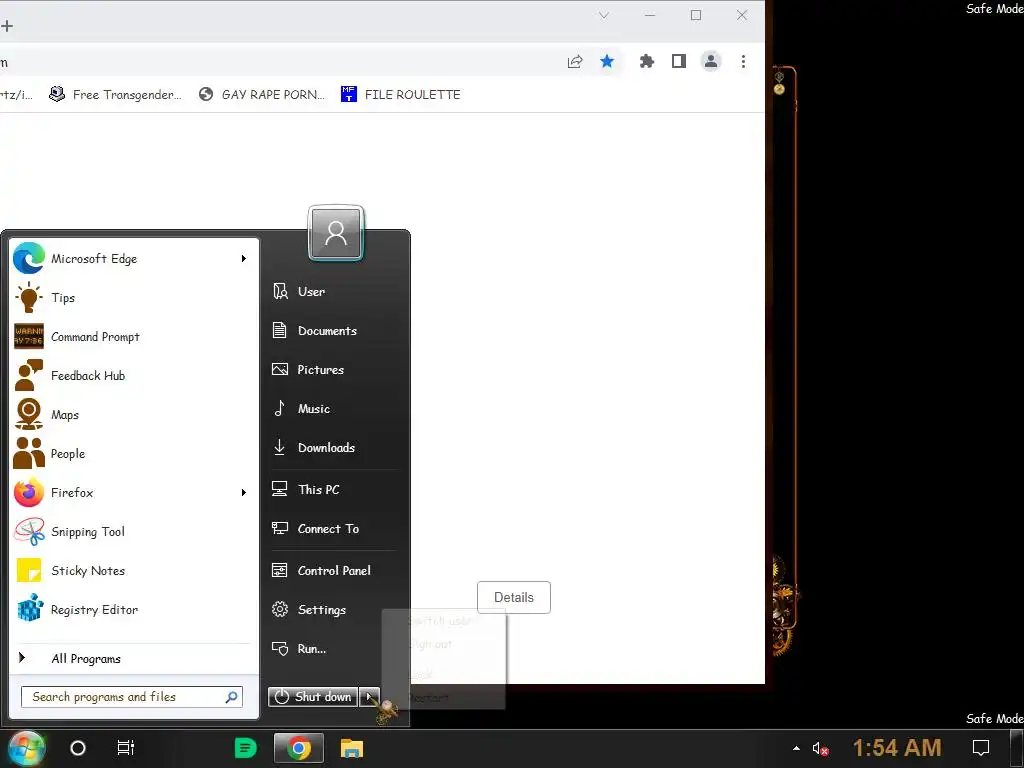Open Control Panel

pos(333,571)
